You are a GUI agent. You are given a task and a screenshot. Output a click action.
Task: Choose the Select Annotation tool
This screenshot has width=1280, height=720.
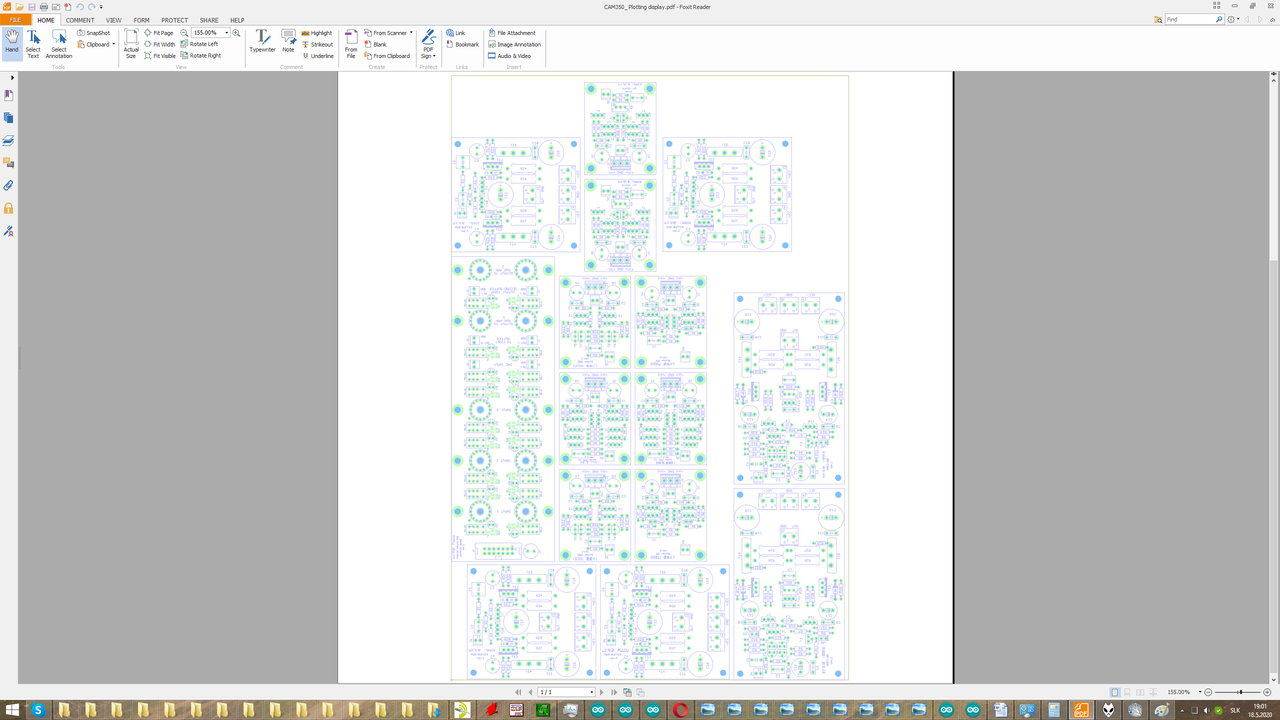pyautogui.click(x=59, y=44)
